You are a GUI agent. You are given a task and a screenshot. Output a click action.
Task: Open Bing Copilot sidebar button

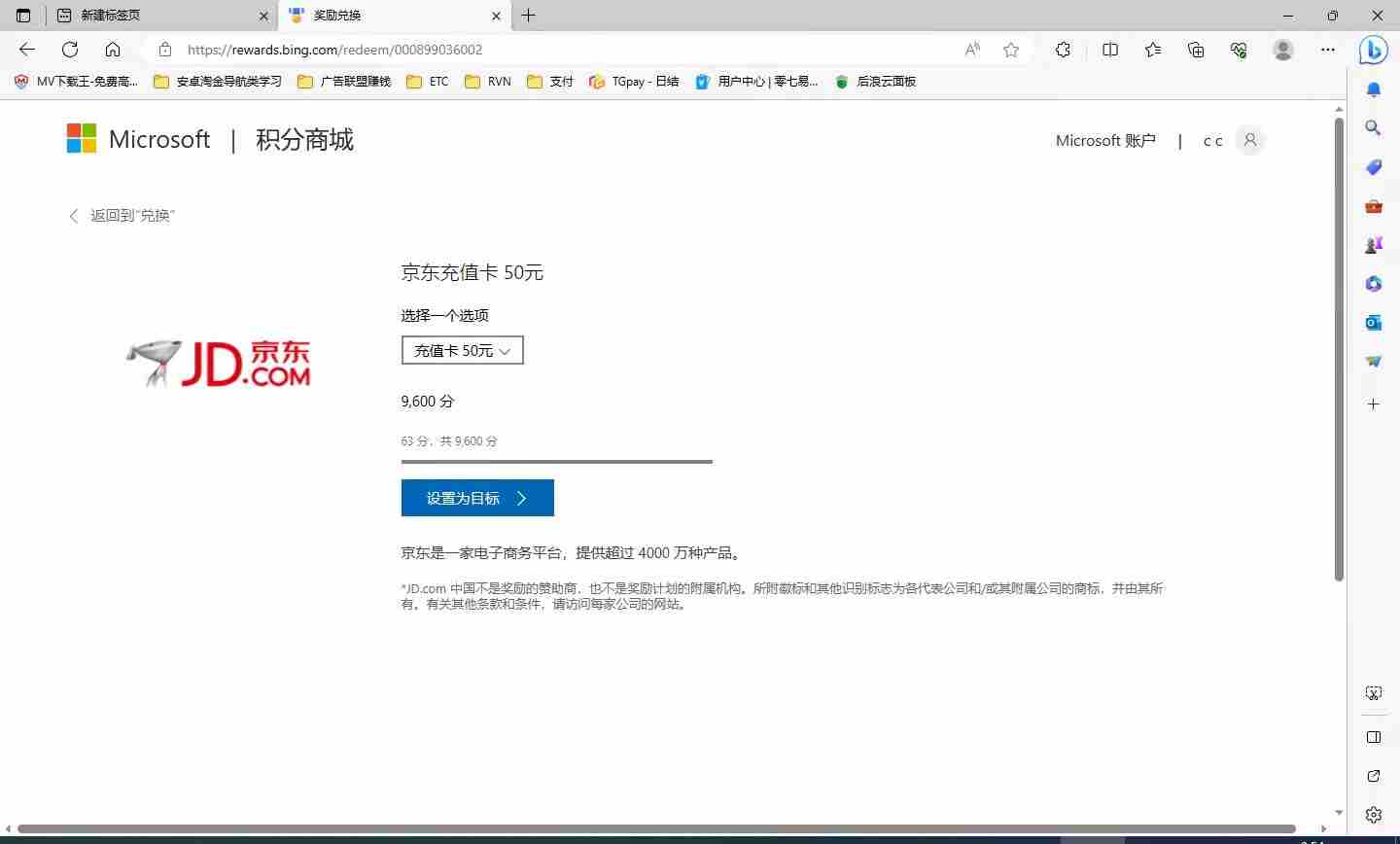point(1373,50)
